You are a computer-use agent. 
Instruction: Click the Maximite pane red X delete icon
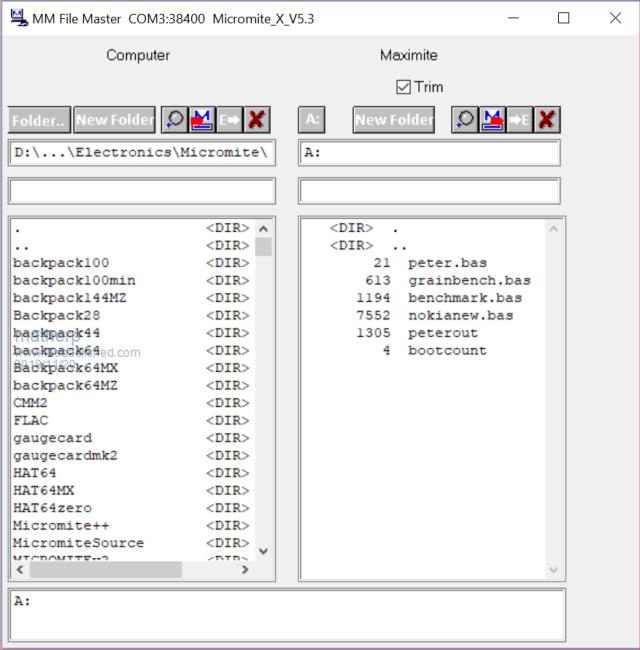(546, 120)
